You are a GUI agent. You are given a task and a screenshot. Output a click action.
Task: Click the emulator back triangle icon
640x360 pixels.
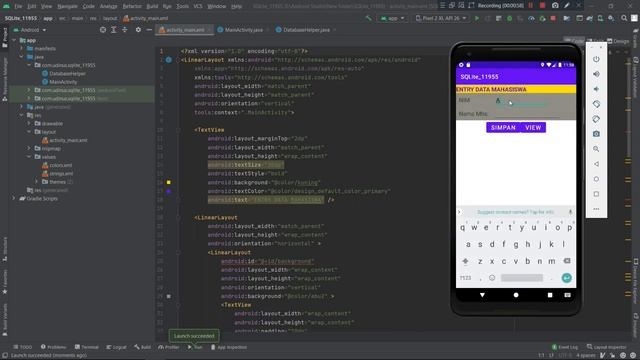[596, 164]
